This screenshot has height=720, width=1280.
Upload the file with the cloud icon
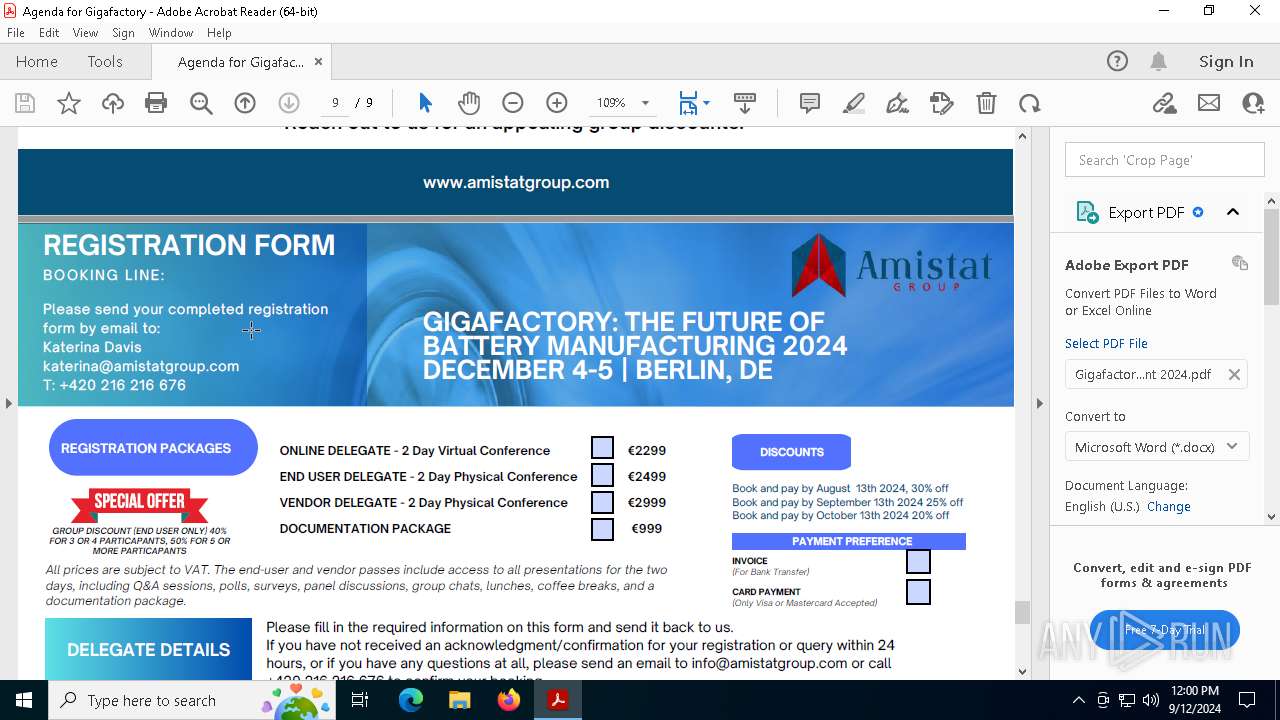(x=113, y=103)
